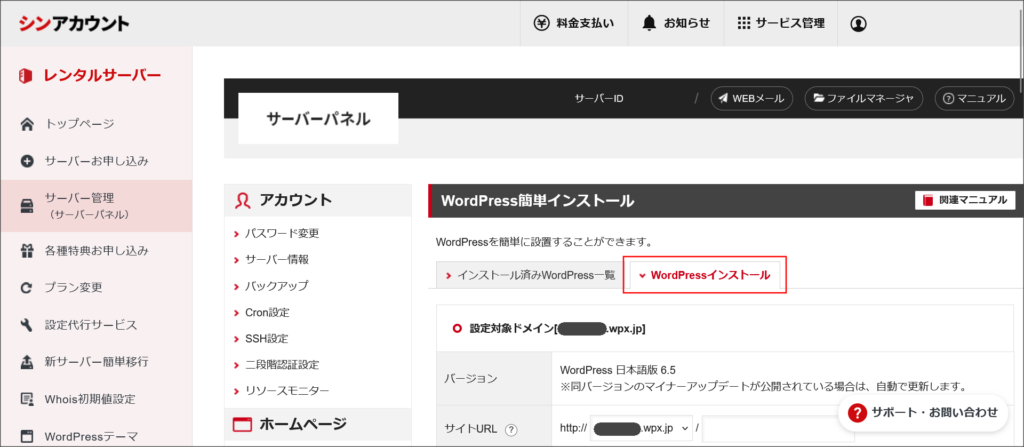
Task: Open リソースモニター link
Action: 287,391
